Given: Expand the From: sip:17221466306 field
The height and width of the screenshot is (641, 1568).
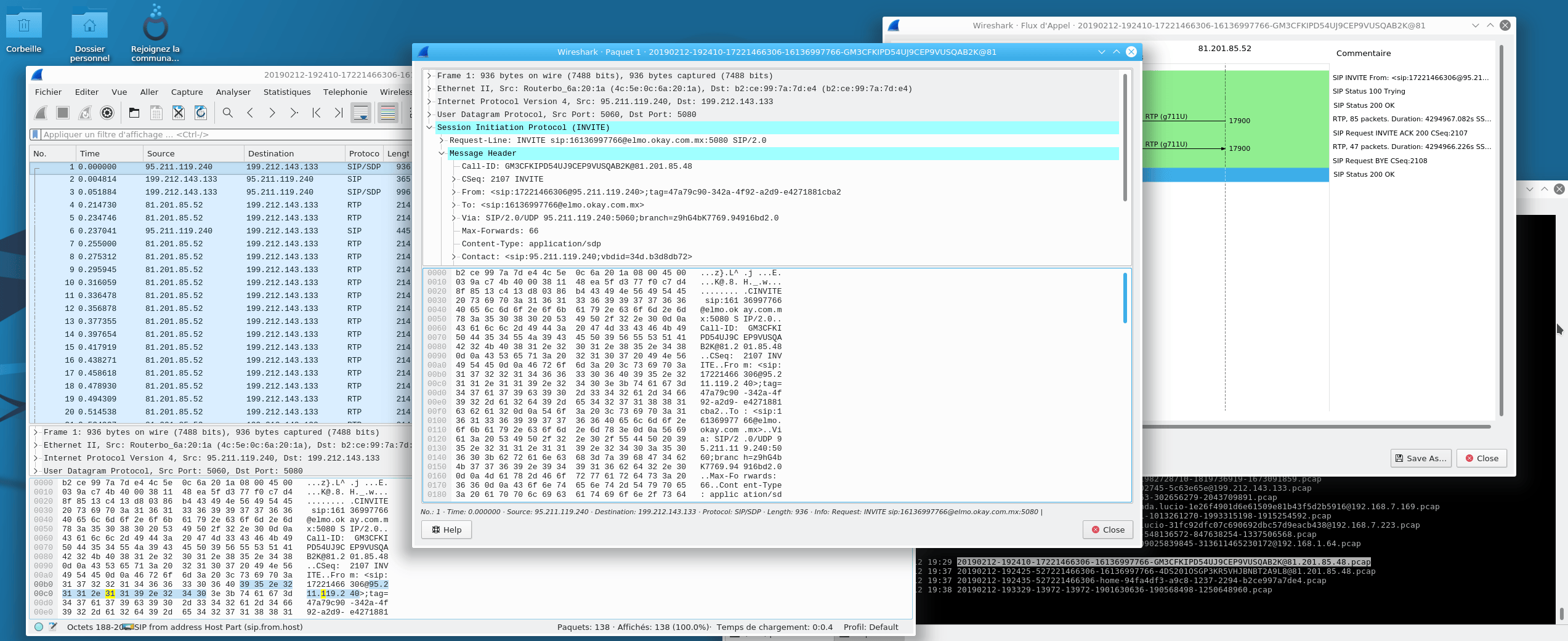Looking at the screenshot, I should click(454, 192).
